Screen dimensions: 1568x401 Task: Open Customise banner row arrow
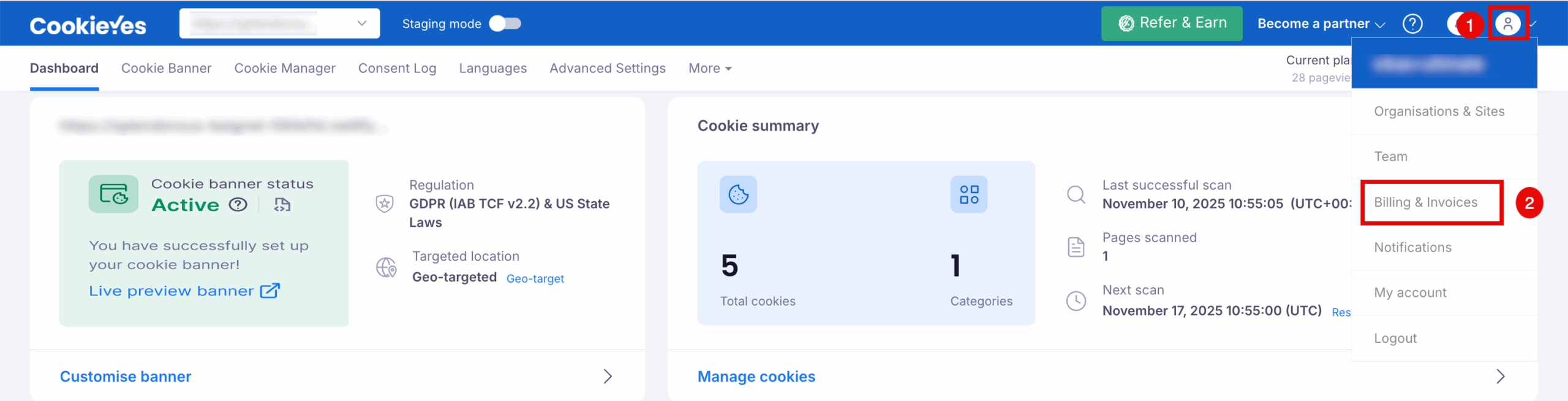[x=607, y=376]
